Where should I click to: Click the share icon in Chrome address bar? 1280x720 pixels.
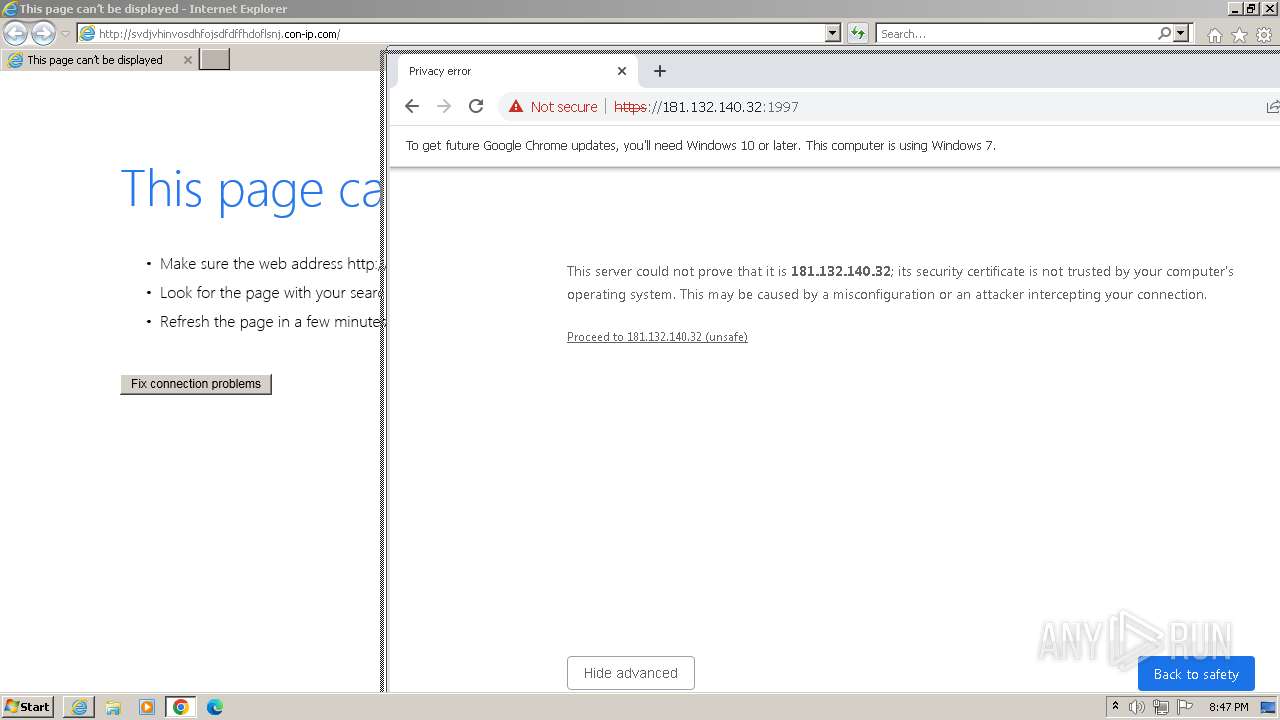point(1272,107)
